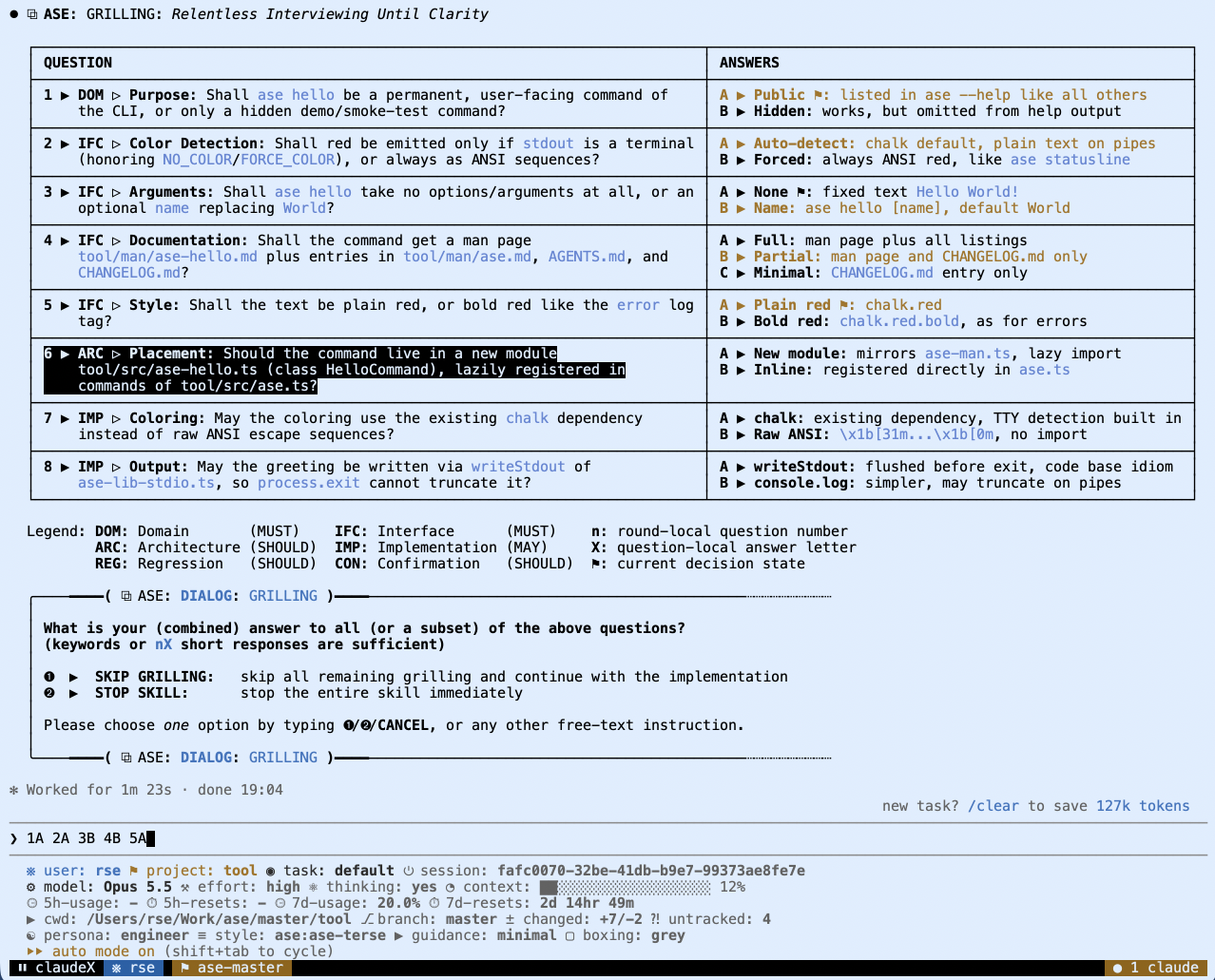
Task: Click answer B console.log for question 8
Action: 920,483
